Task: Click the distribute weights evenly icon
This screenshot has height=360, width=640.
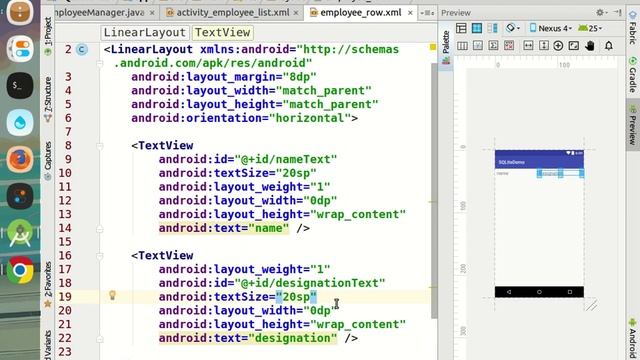Action: 462,45
